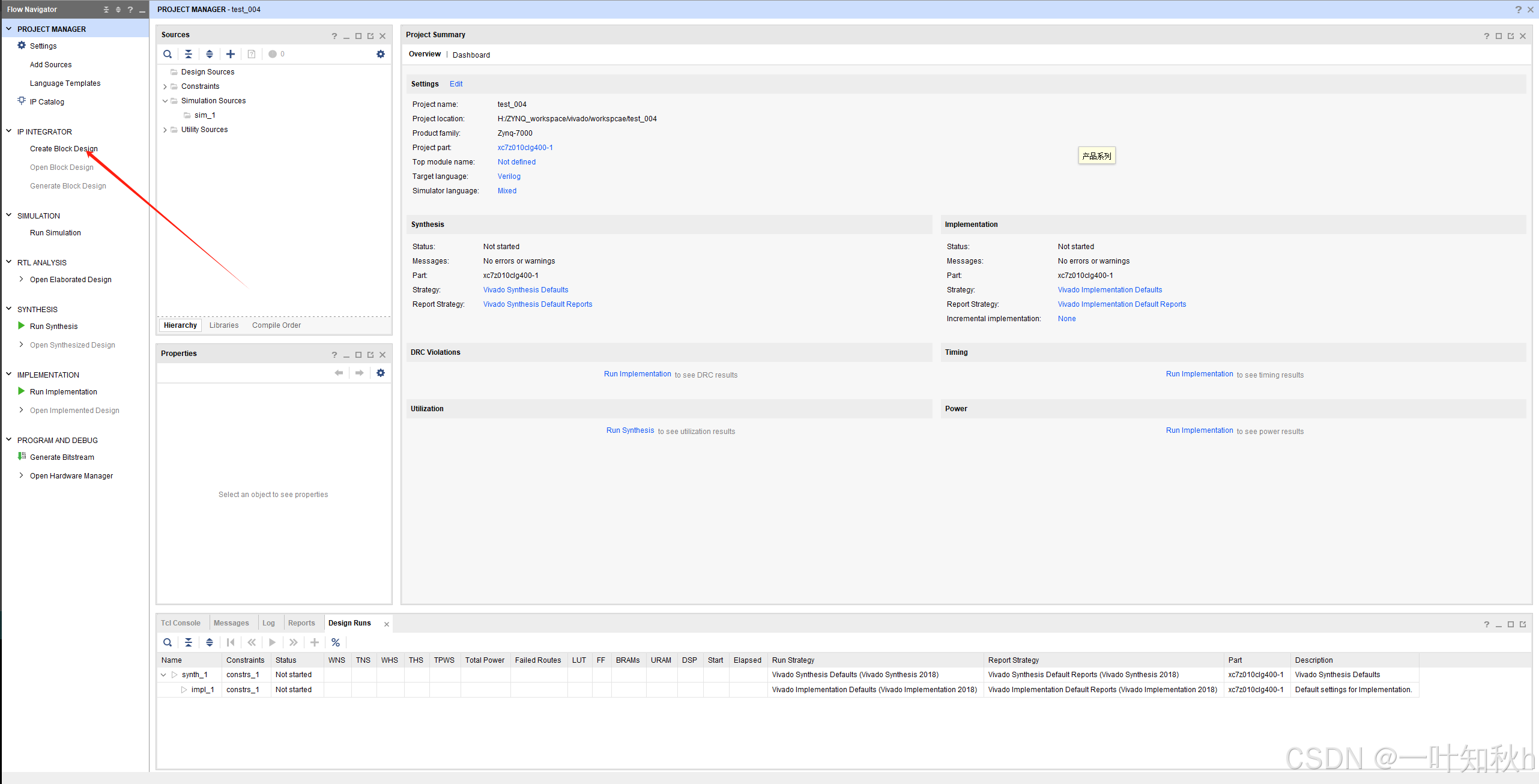Click Run Synthesis link under Utilization
Screen dimensions: 1539x784
(x=630, y=430)
